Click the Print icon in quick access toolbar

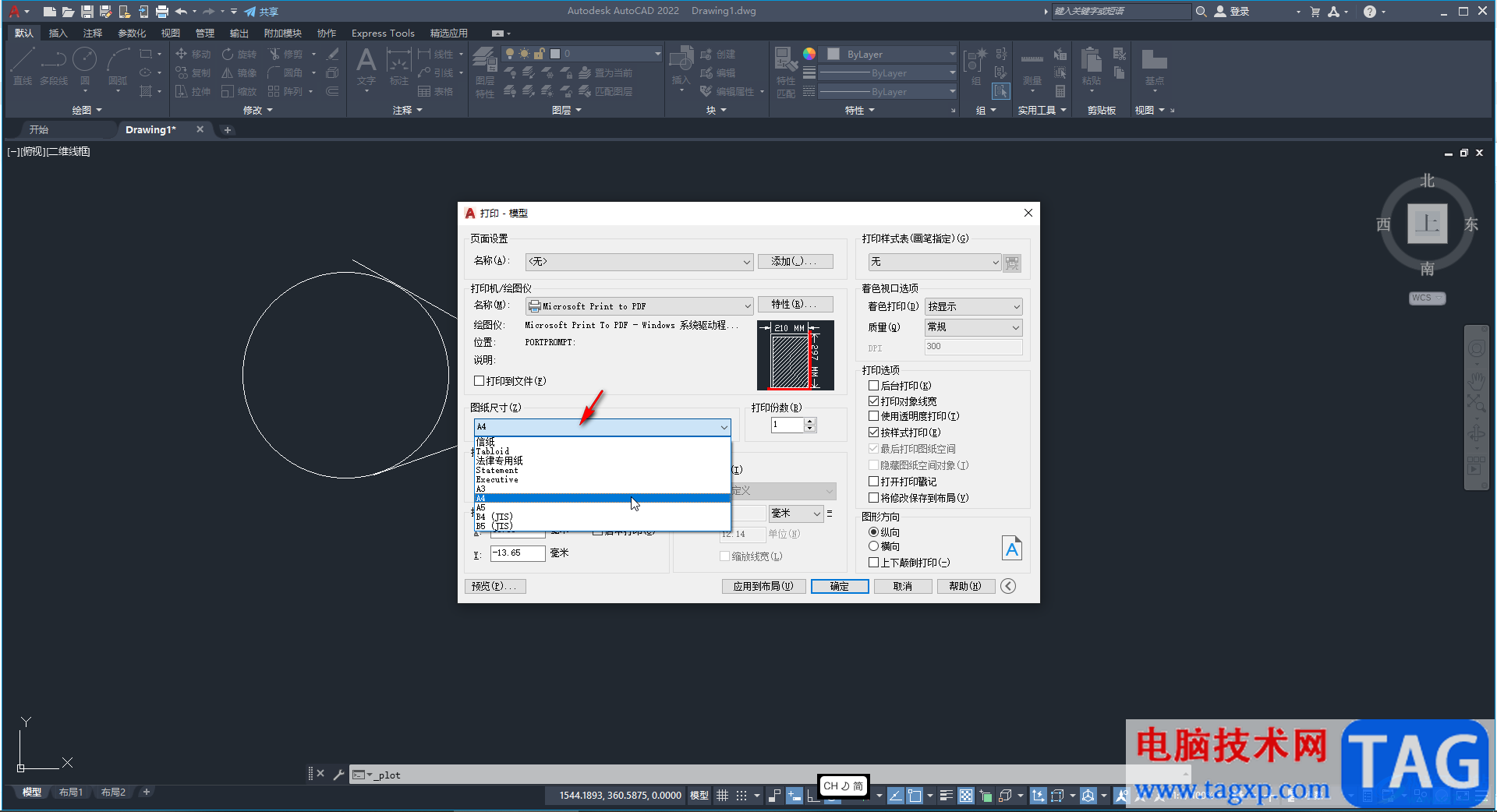point(162,12)
